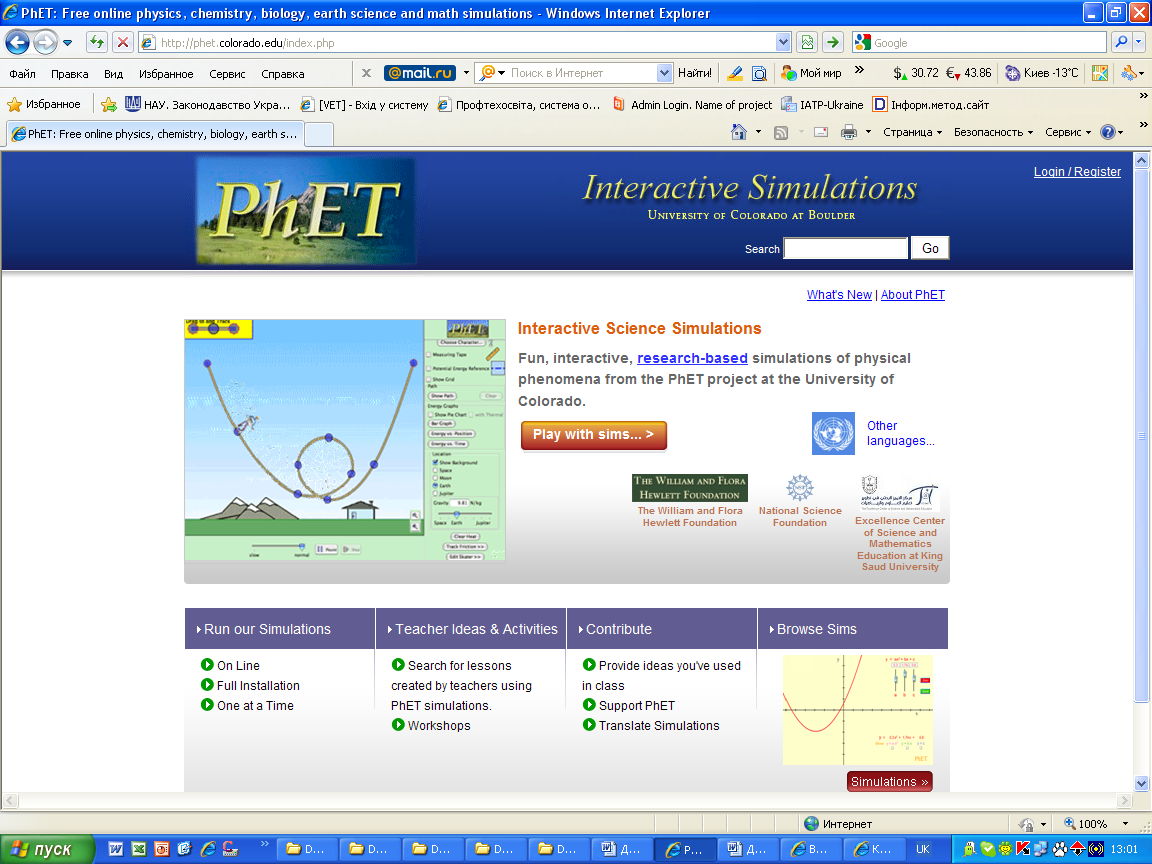Click the пуск Start button

coord(48,849)
